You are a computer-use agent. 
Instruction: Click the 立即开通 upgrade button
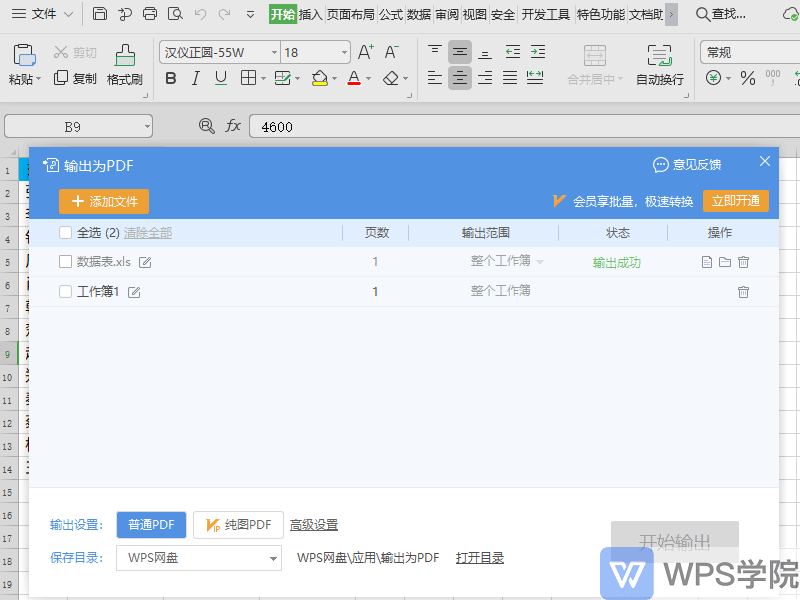pyautogui.click(x=736, y=200)
